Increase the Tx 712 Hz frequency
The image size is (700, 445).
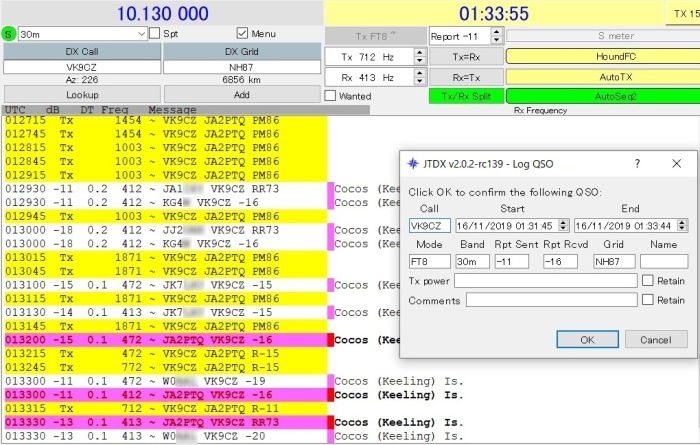click(x=419, y=53)
